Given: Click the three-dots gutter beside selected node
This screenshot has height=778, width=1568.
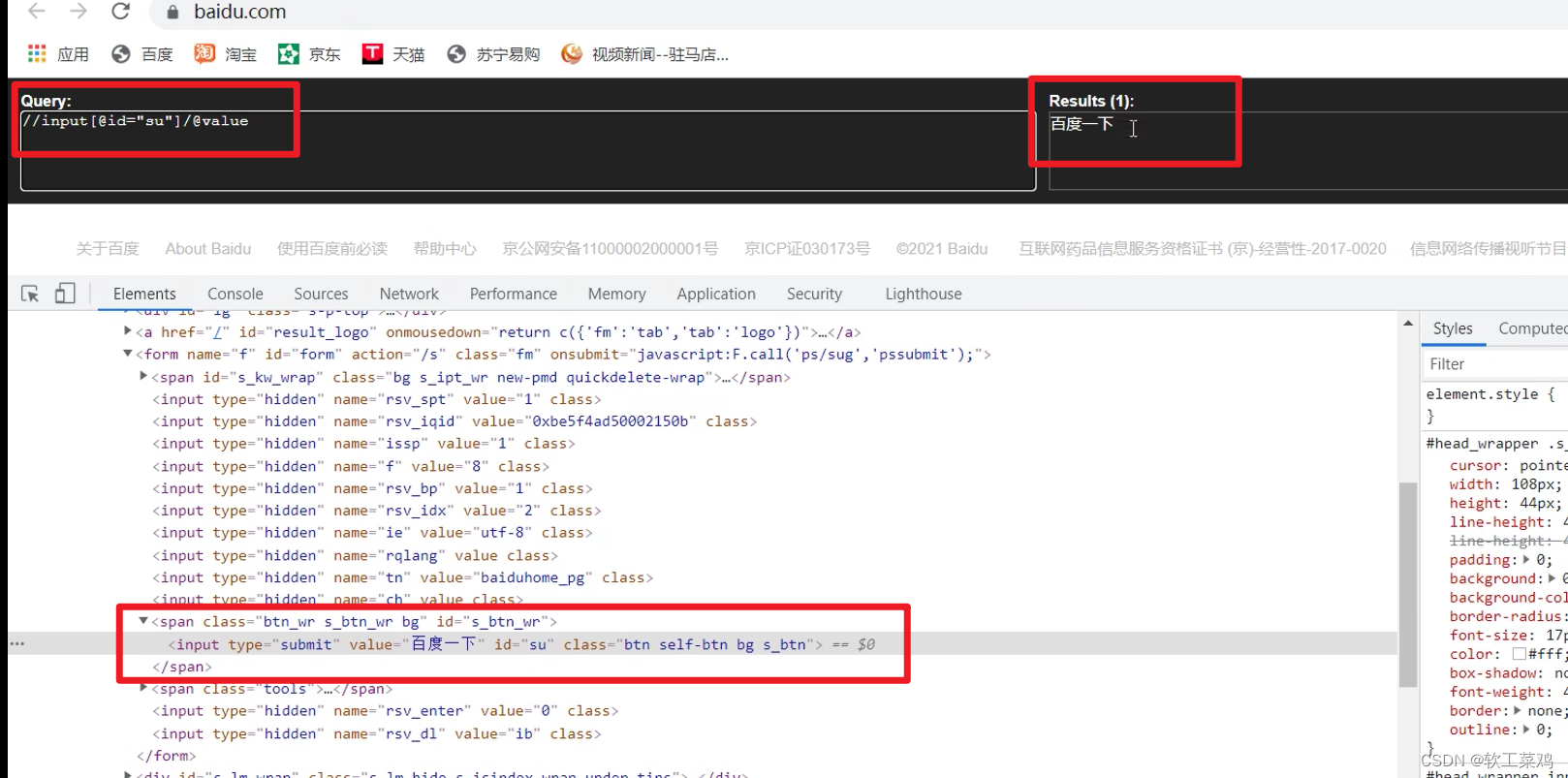Looking at the screenshot, I should 17,643.
